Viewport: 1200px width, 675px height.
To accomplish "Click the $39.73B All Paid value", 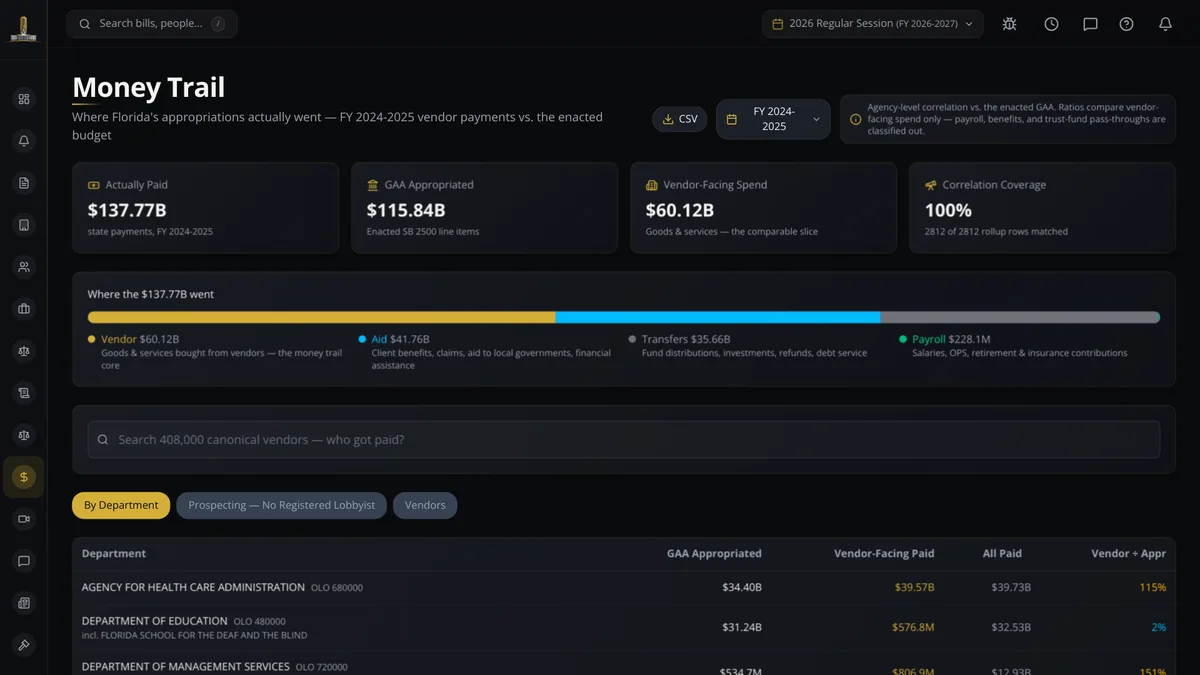I will click(1011, 588).
